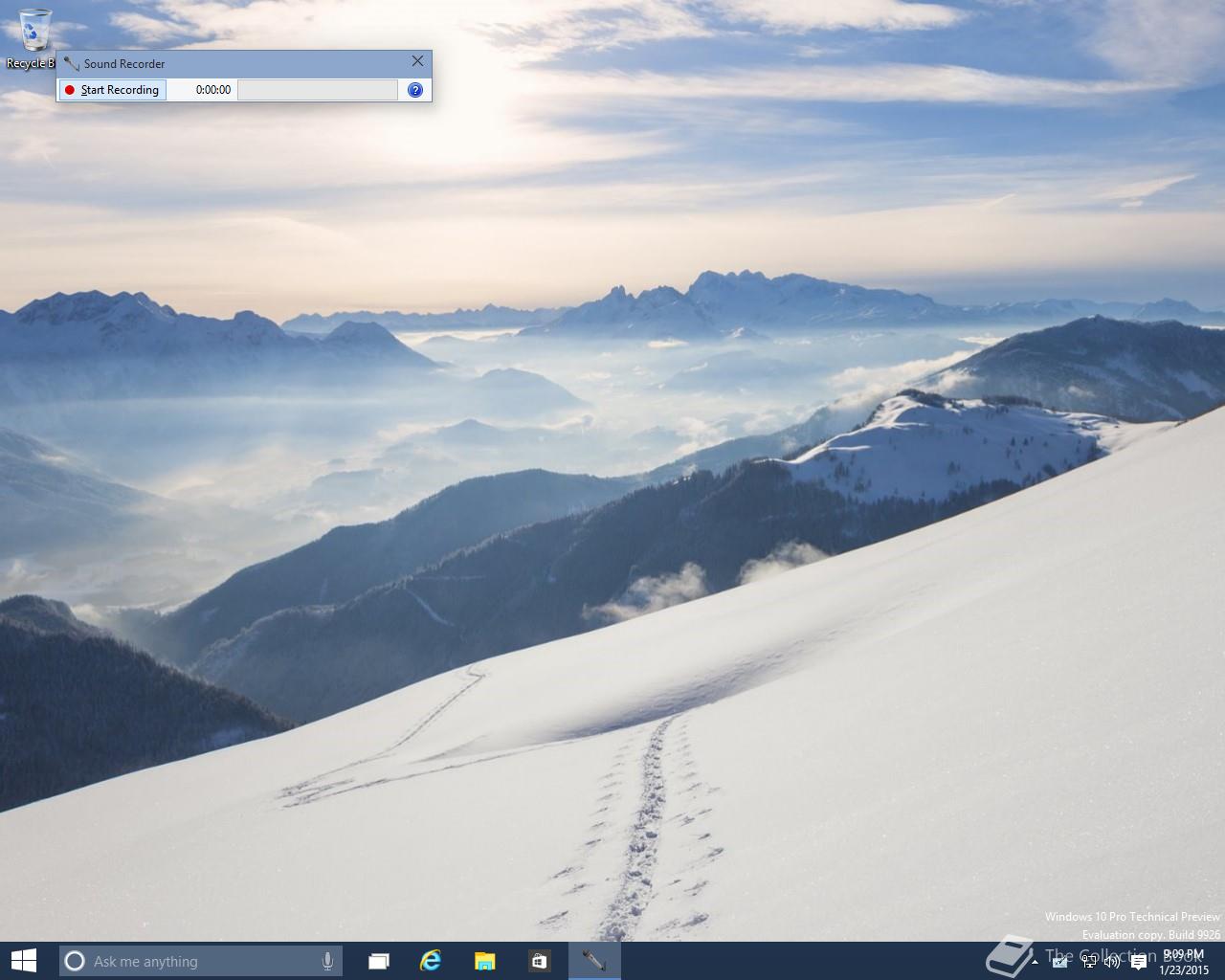
Task: Click the 0:00:00 recording timer
Action: click(x=213, y=90)
